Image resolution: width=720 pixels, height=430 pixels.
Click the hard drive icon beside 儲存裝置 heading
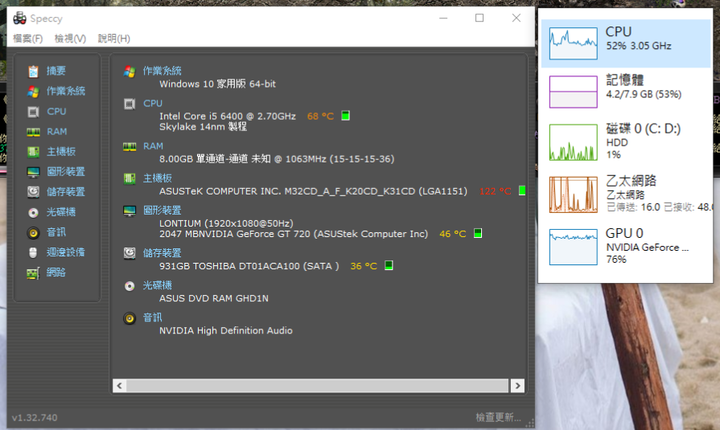coord(129,253)
